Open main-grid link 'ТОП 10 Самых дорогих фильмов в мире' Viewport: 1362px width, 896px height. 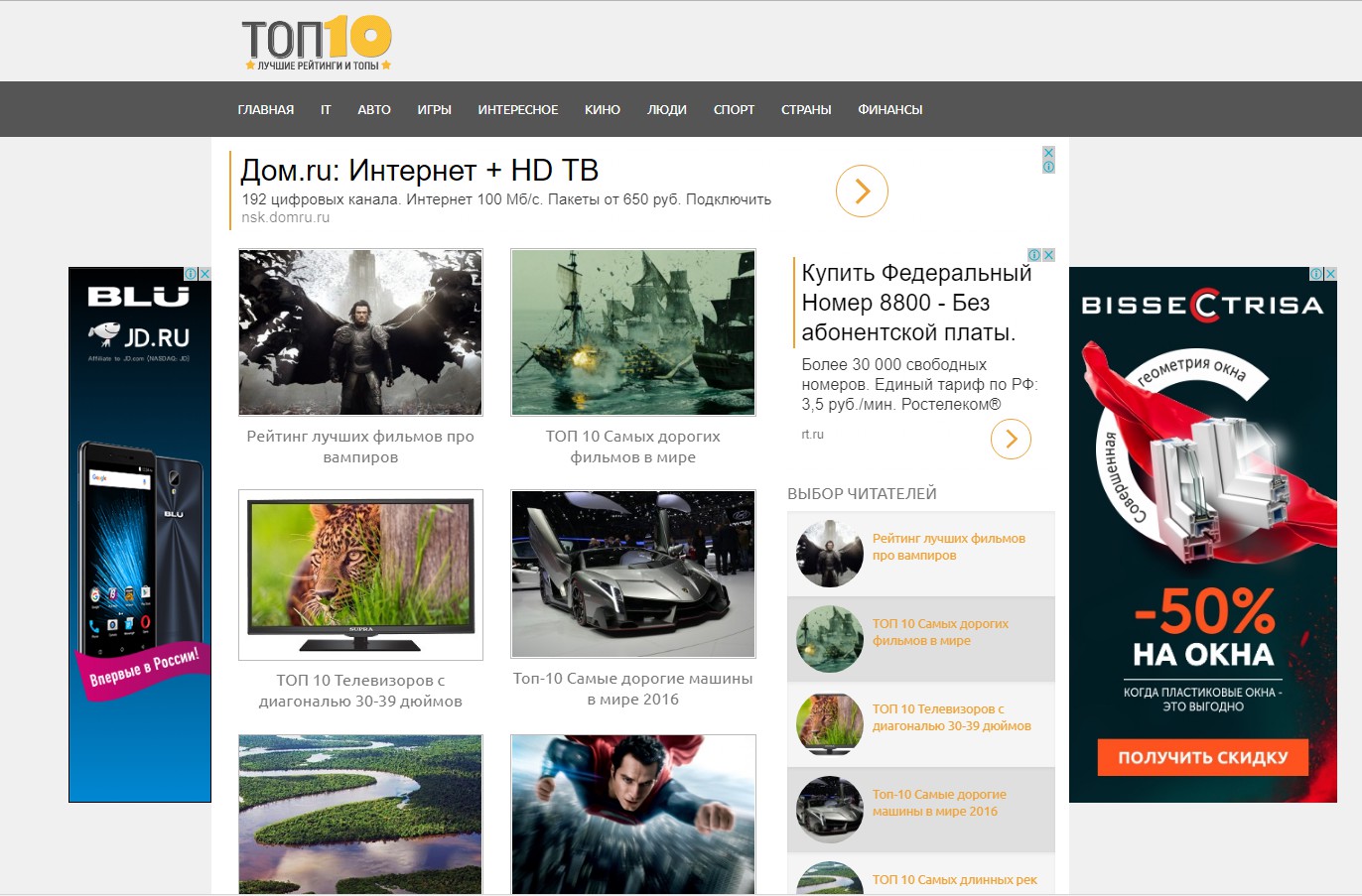point(633,447)
